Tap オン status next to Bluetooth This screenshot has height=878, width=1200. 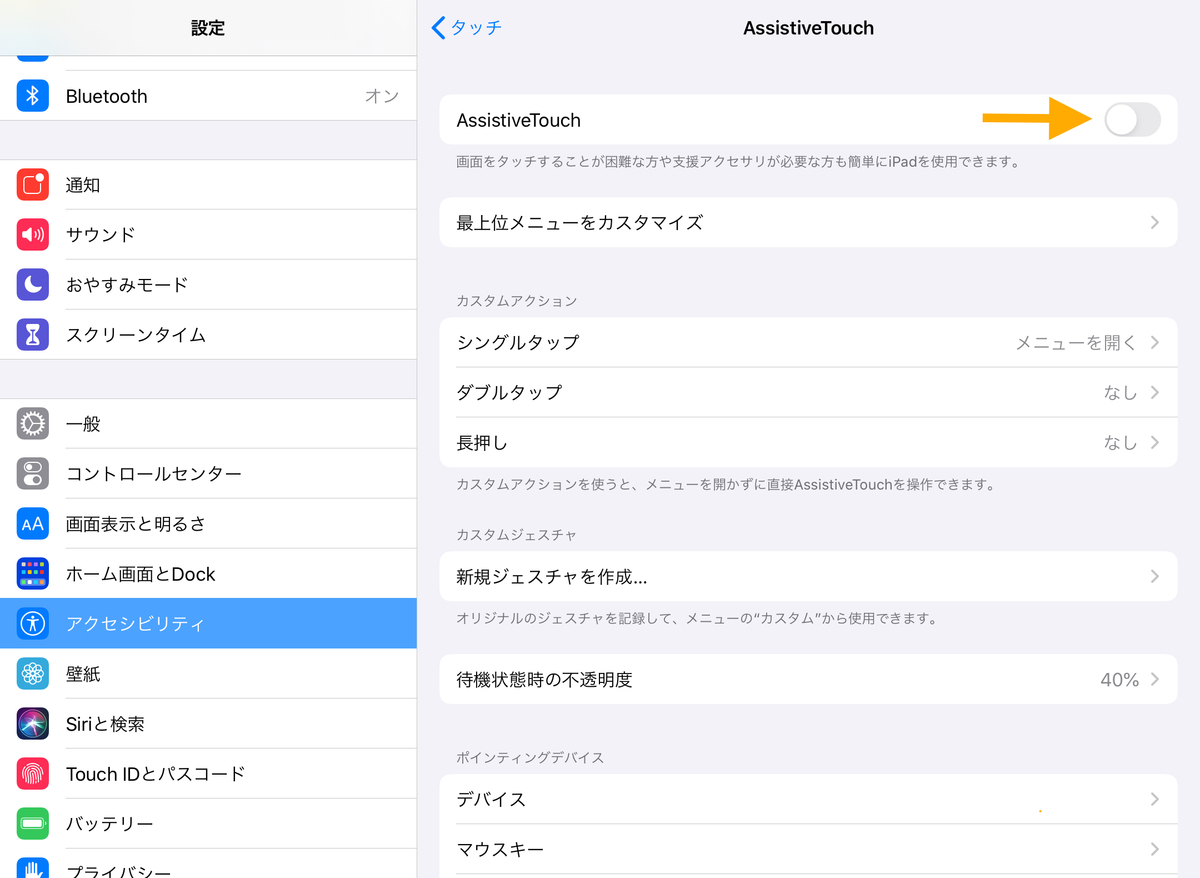click(382, 96)
